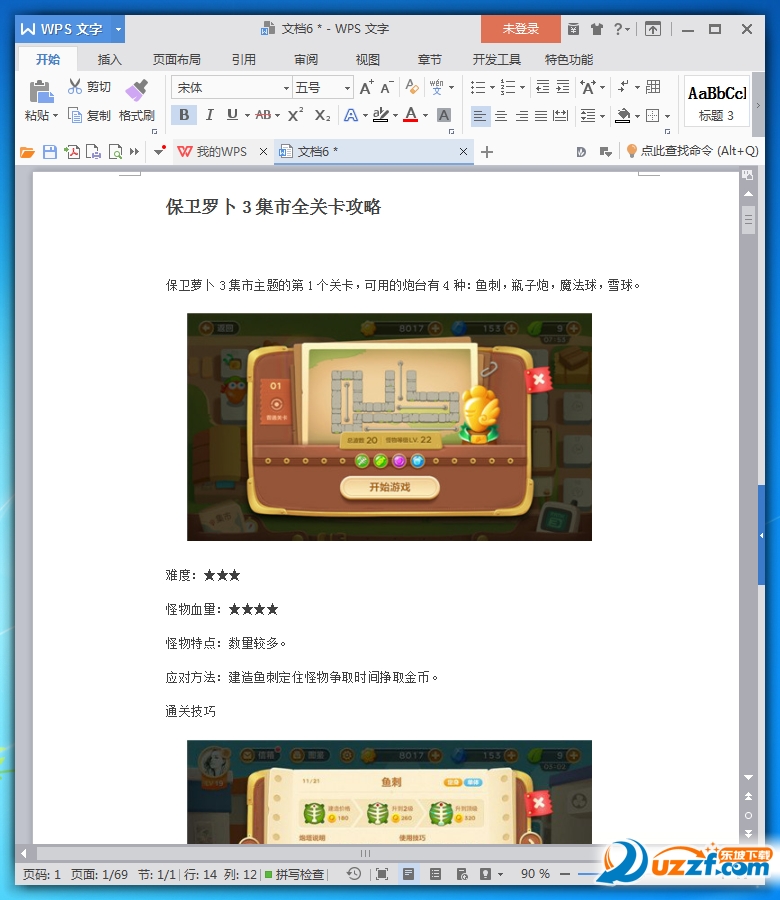Click the Copy icon
Image resolution: width=780 pixels, height=900 pixels.
pyautogui.click(x=75, y=115)
